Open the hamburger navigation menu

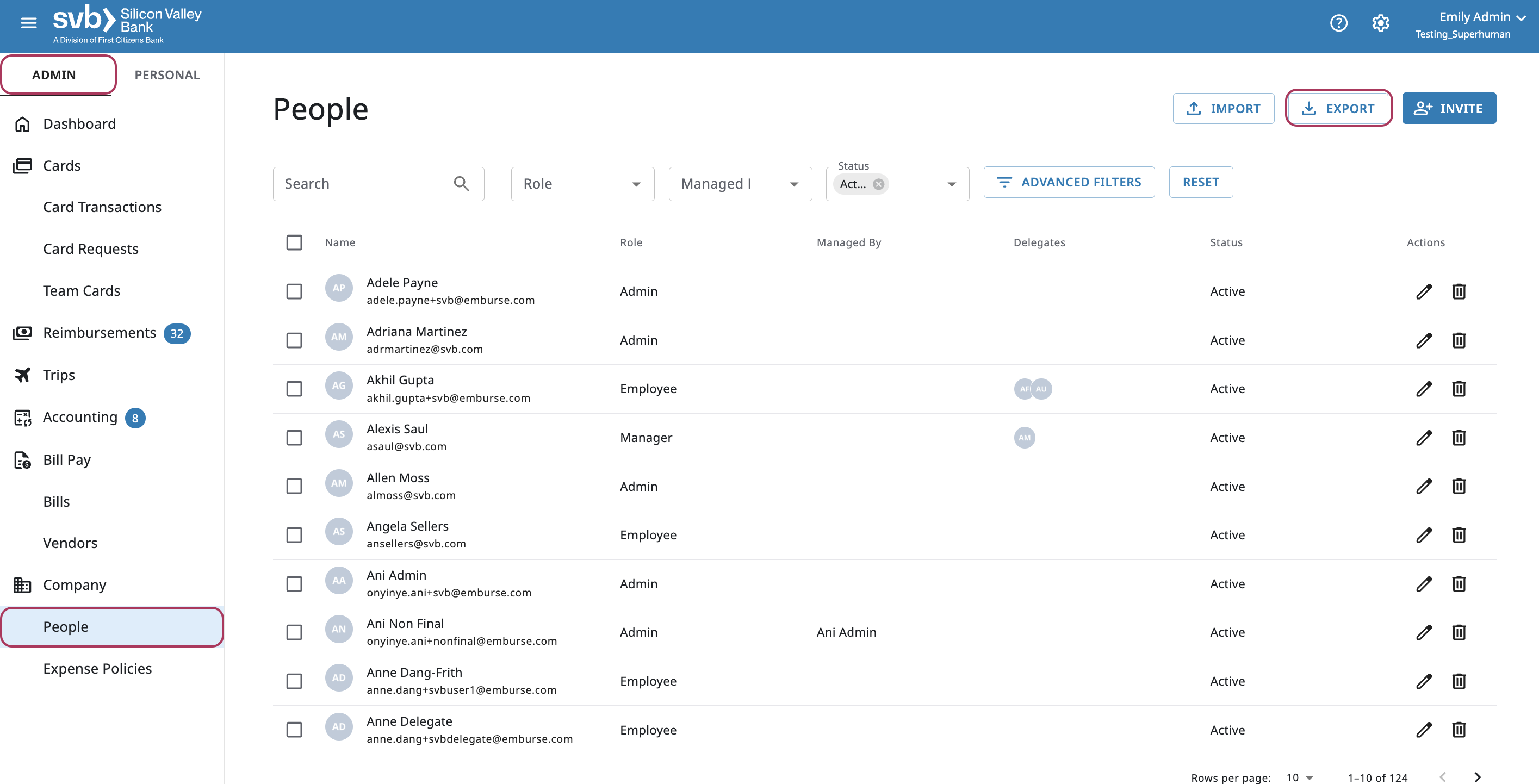coord(28,23)
